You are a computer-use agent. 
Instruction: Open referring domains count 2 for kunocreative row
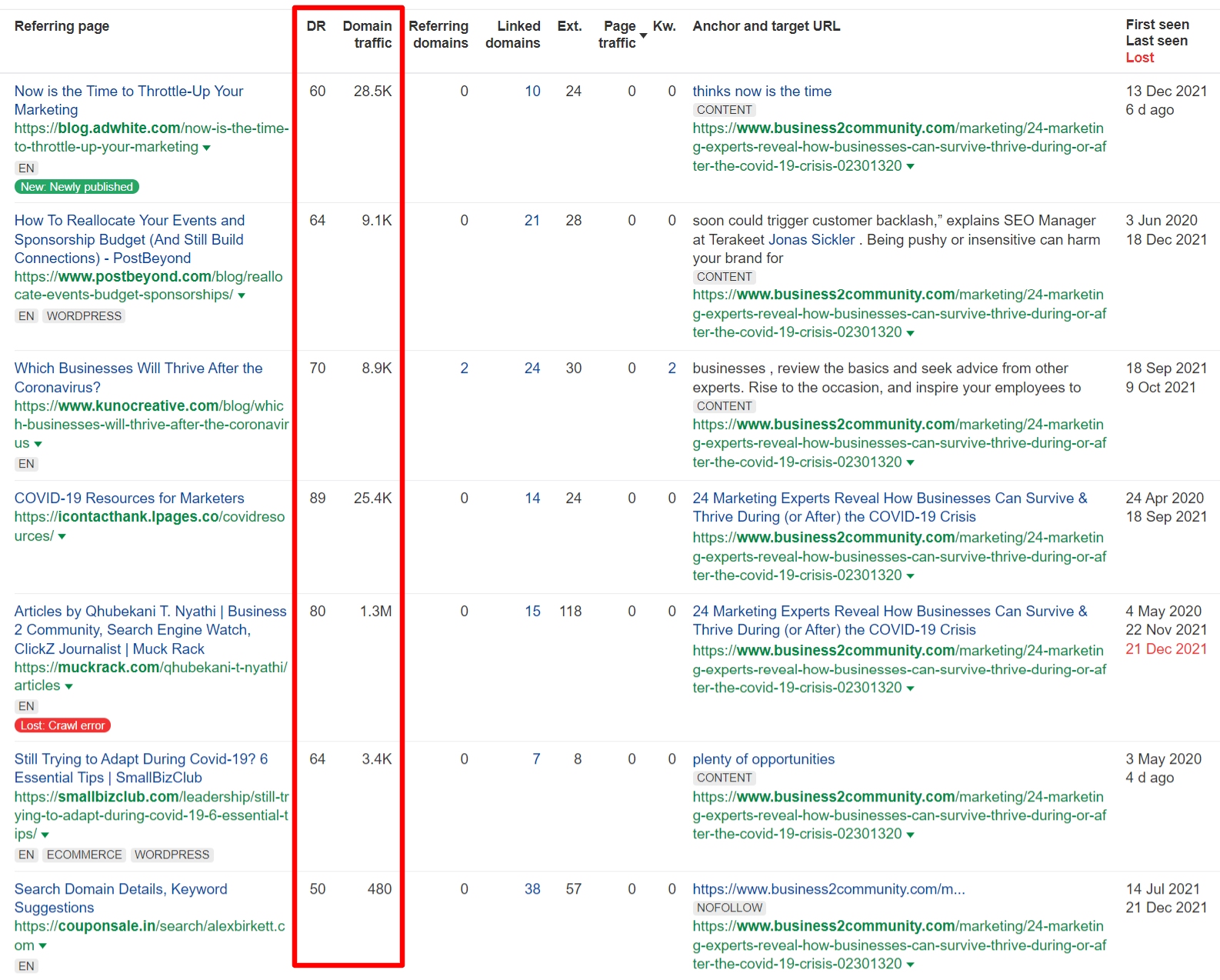coord(465,368)
